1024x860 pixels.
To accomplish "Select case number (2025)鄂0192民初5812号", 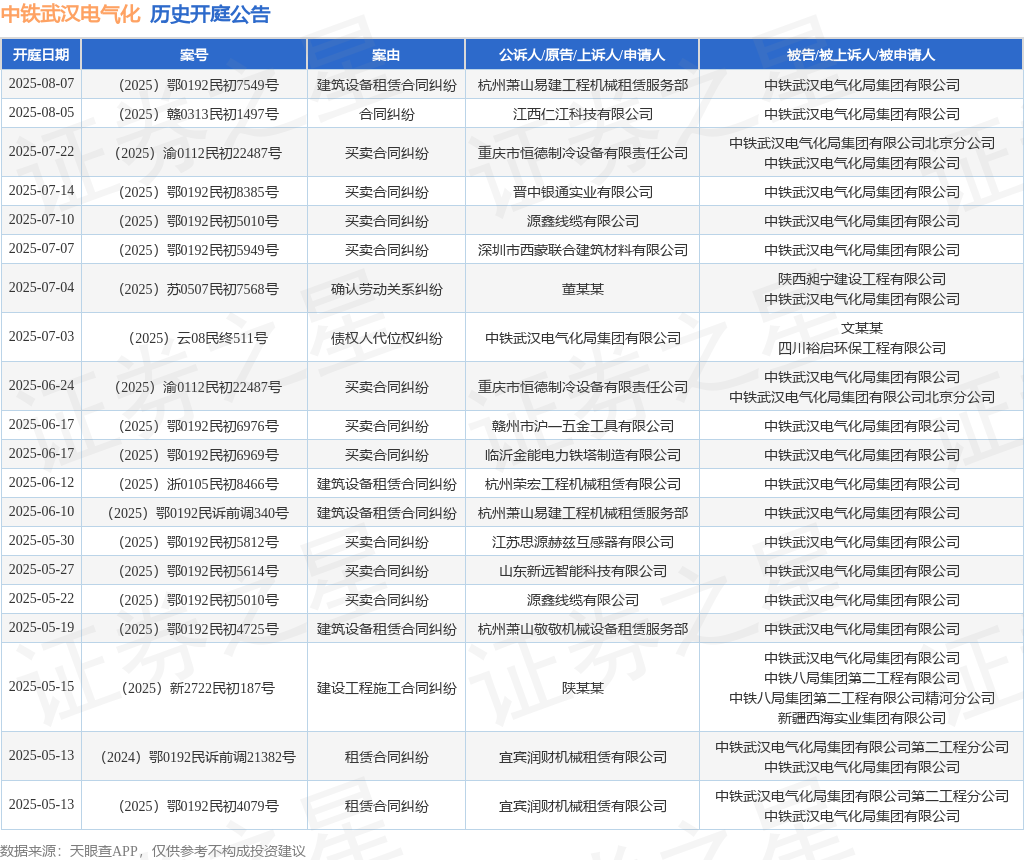I will (x=199, y=542).
